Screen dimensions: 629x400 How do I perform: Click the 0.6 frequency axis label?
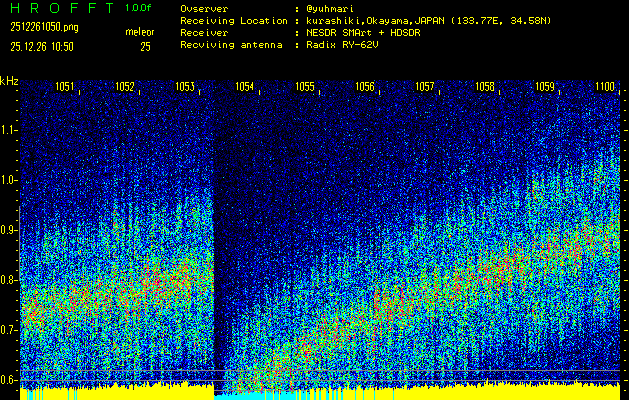(7, 380)
